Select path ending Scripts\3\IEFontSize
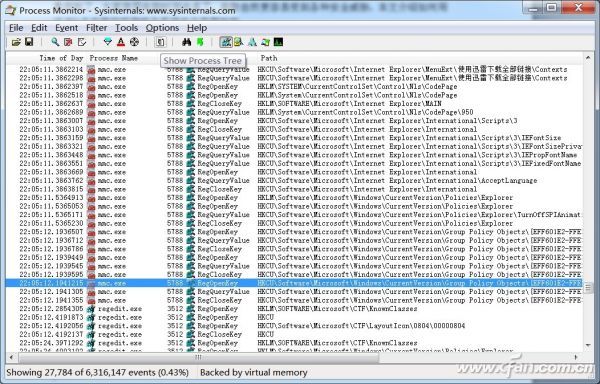Viewport: 600px width, 384px height. click(409, 138)
